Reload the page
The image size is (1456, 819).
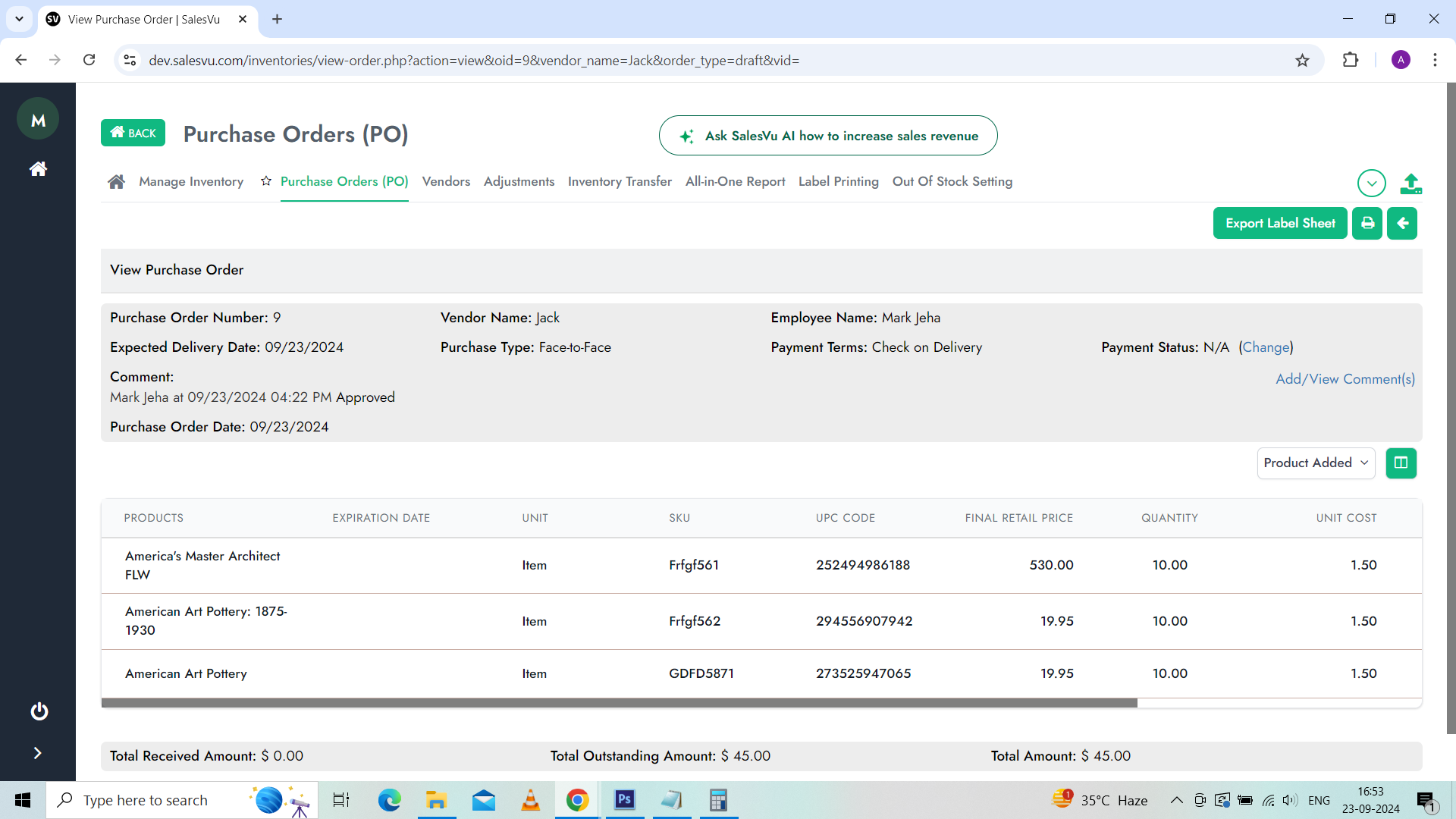click(89, 60)
